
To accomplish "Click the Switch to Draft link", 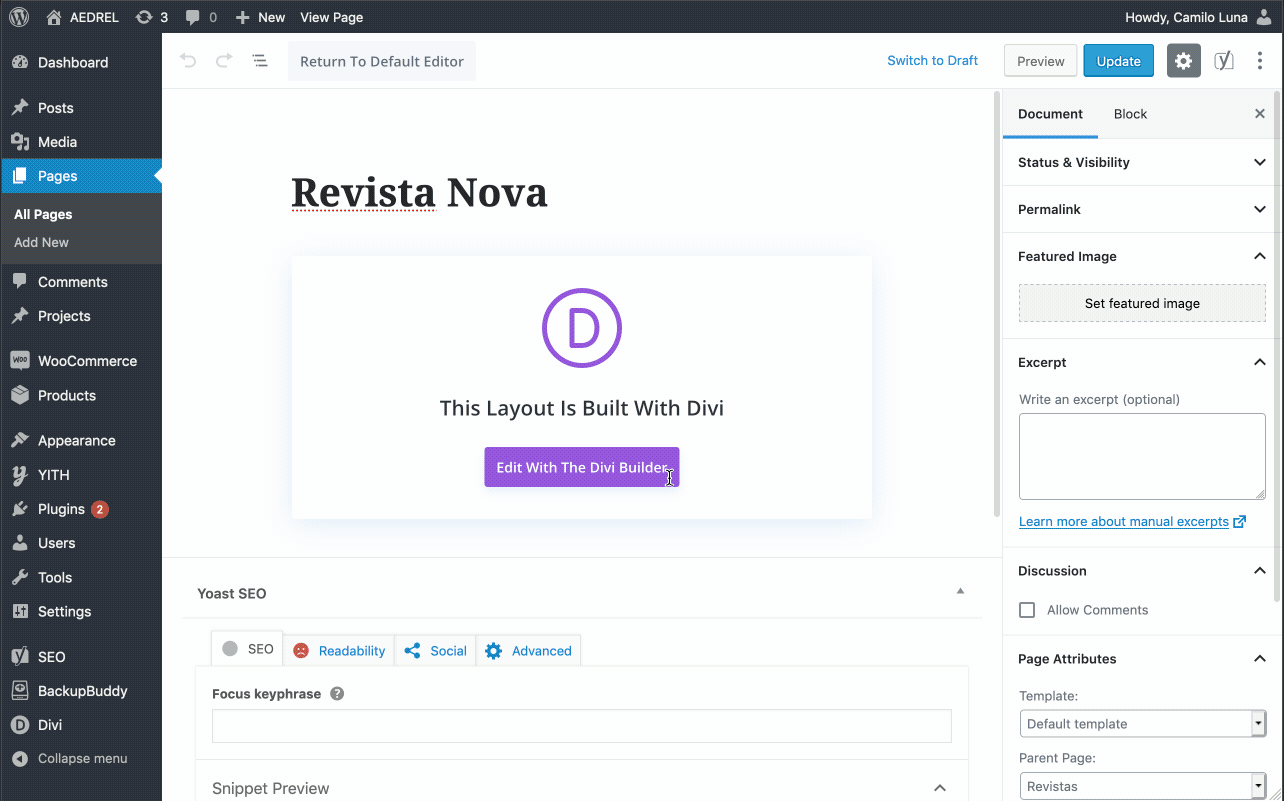I will pos(932,61).
